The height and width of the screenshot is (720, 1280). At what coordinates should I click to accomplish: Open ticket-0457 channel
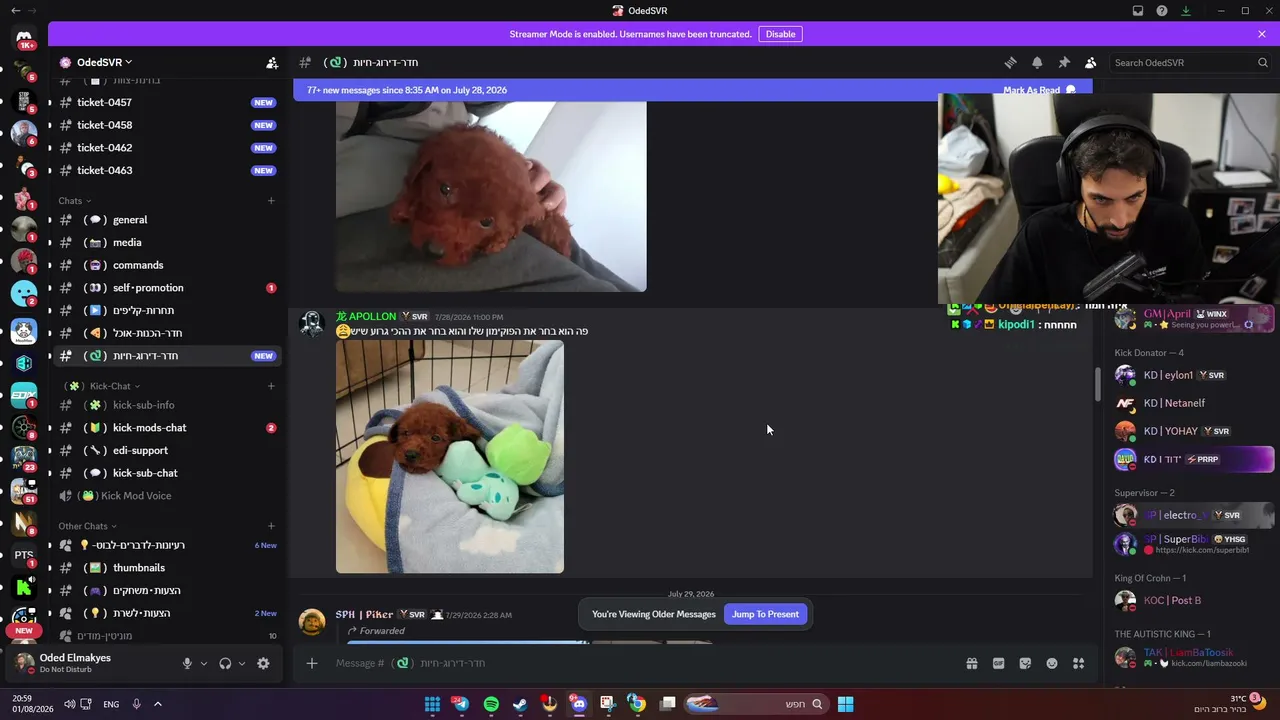[166, 102]
